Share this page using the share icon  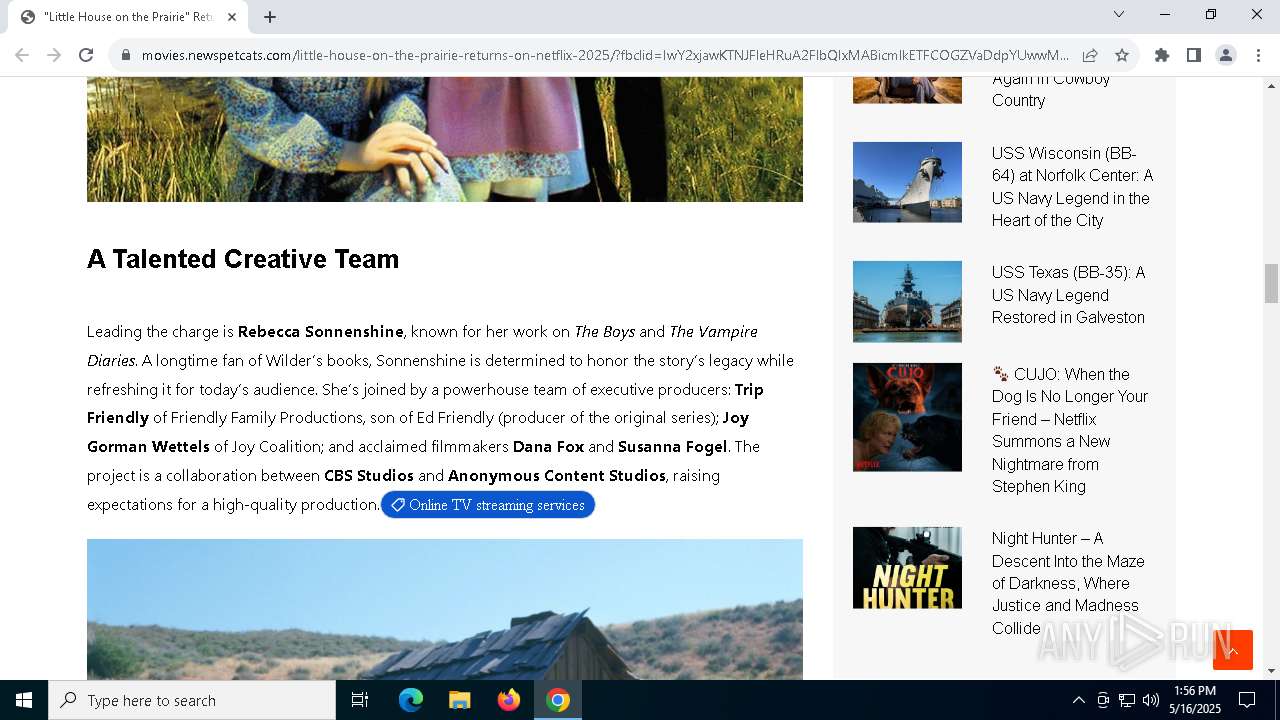[x=1090, y=55]
